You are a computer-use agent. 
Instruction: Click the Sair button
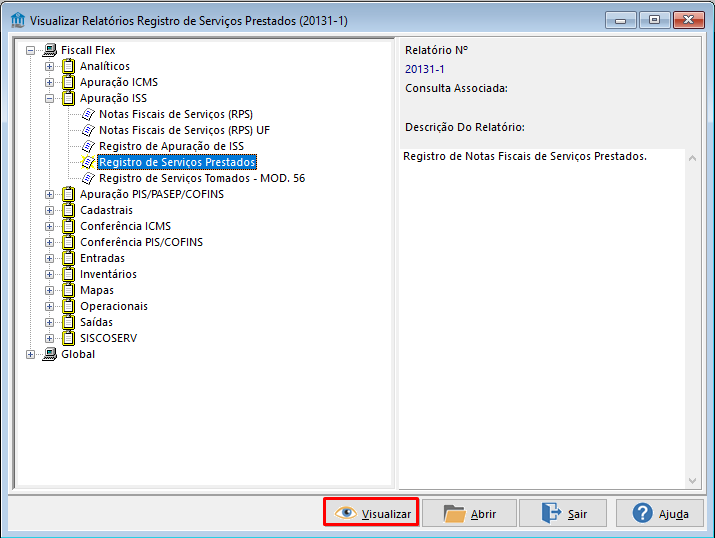(x=563, y=513)
